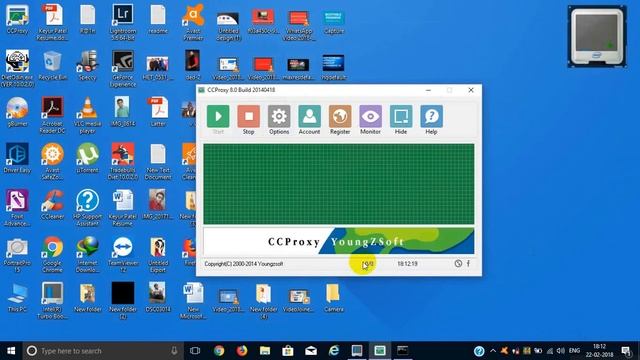Click the Intel CPU desktop gadget
Image resolution: width=640 pixels, height=360 pixels.
[597, 36]
